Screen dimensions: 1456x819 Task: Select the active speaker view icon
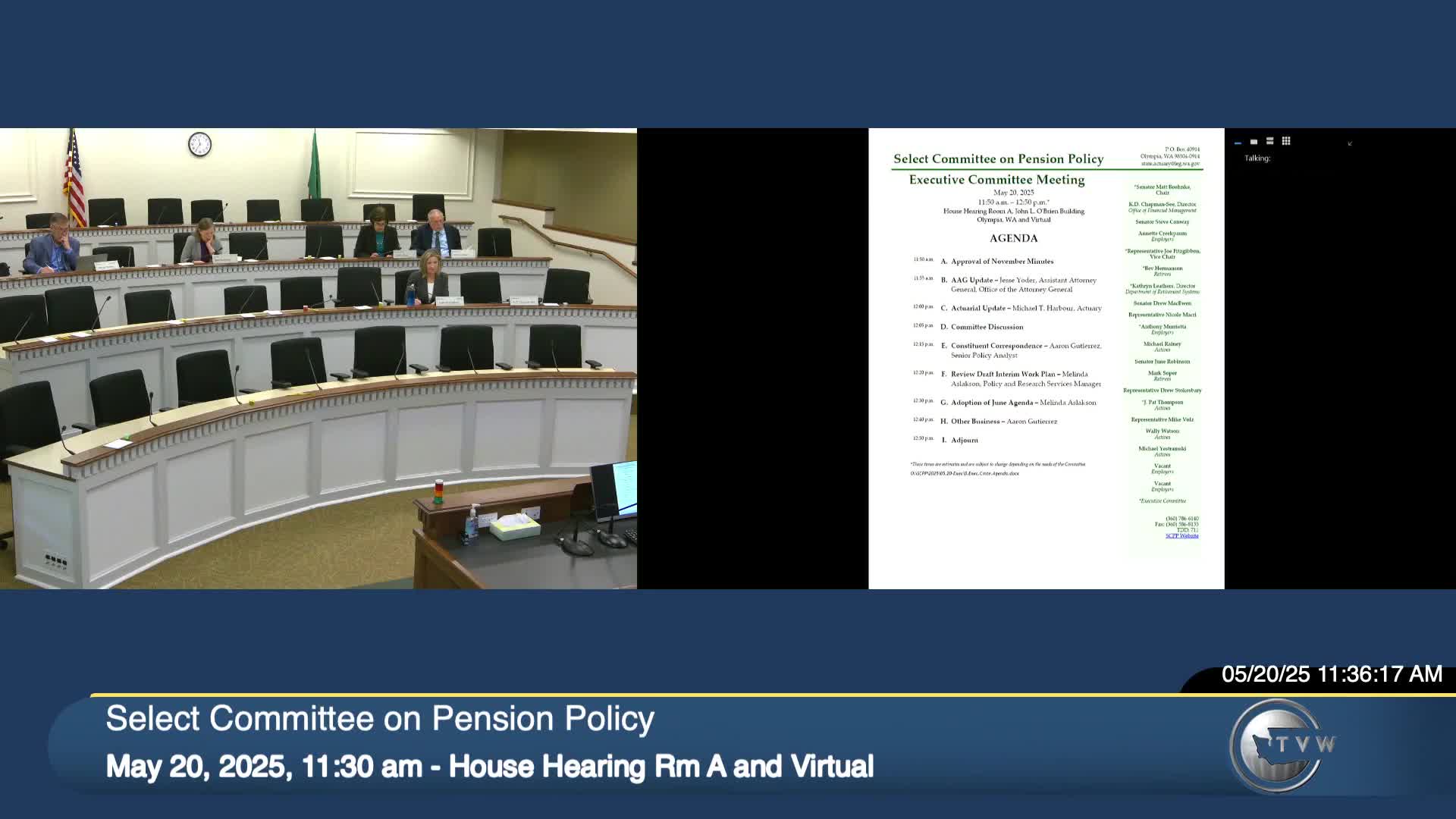point(1254,142)
